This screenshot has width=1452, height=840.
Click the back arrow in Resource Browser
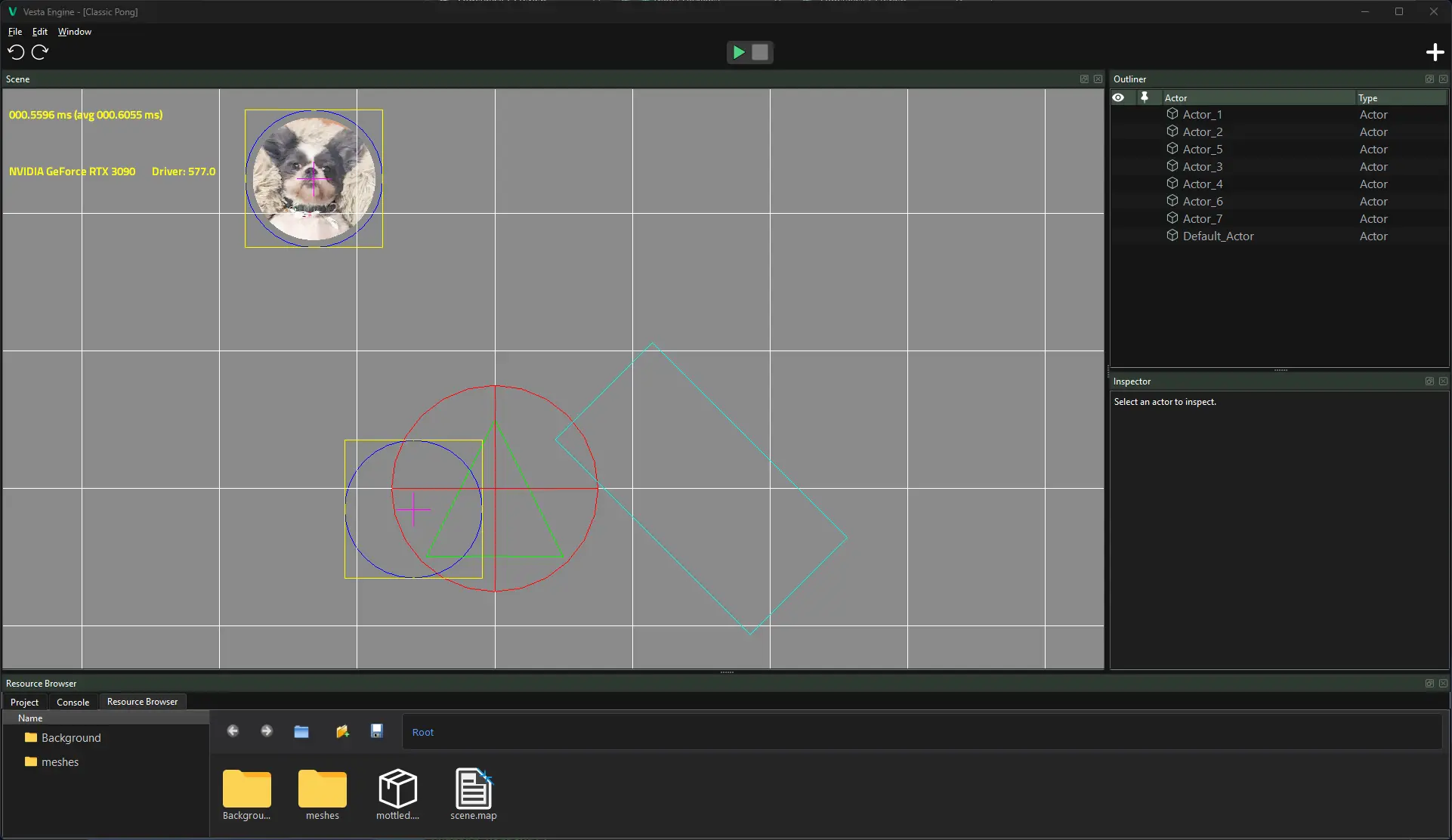[x=233, y=731]
